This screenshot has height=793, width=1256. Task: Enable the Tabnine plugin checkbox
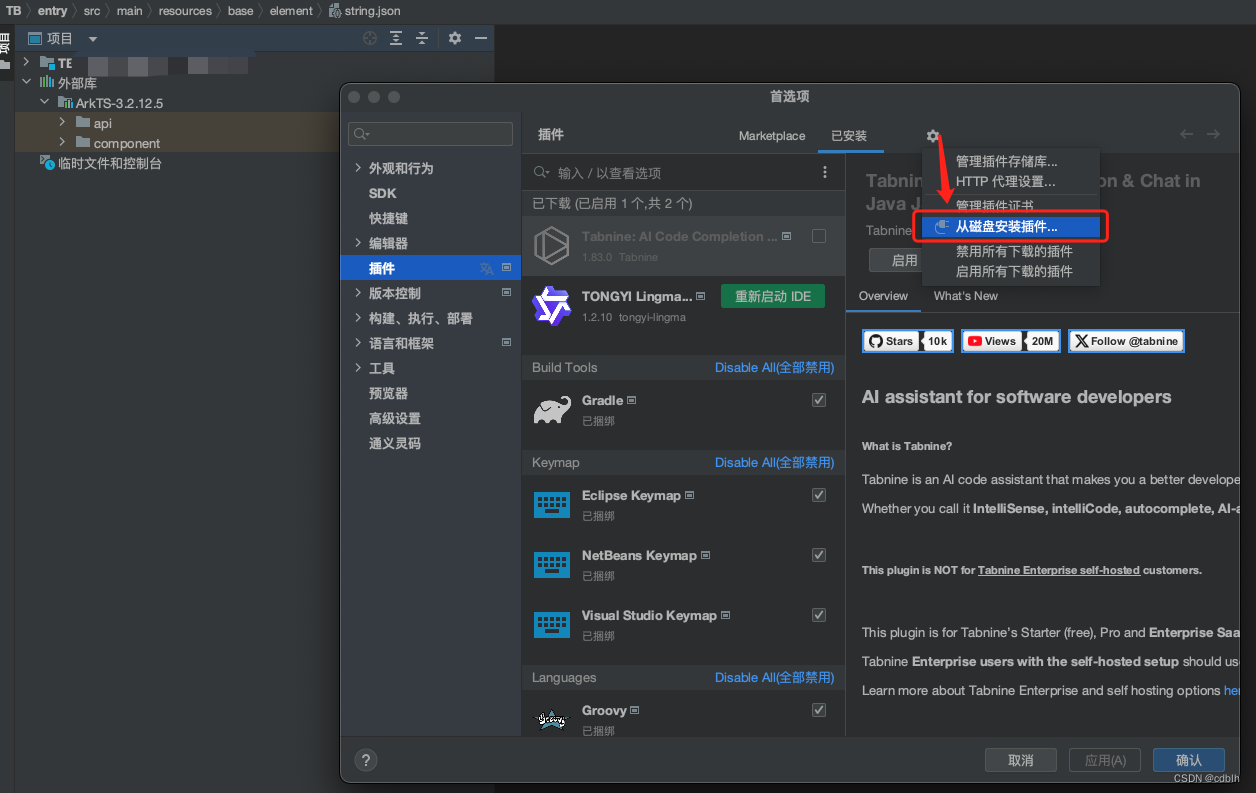click(x=819, y=236)
